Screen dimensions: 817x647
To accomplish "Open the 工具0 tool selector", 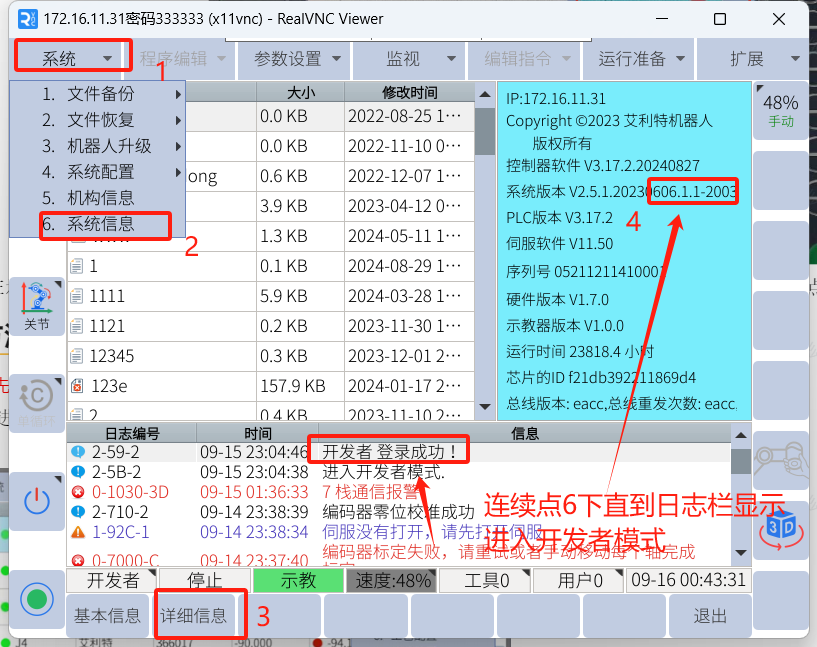I will 485,580.
